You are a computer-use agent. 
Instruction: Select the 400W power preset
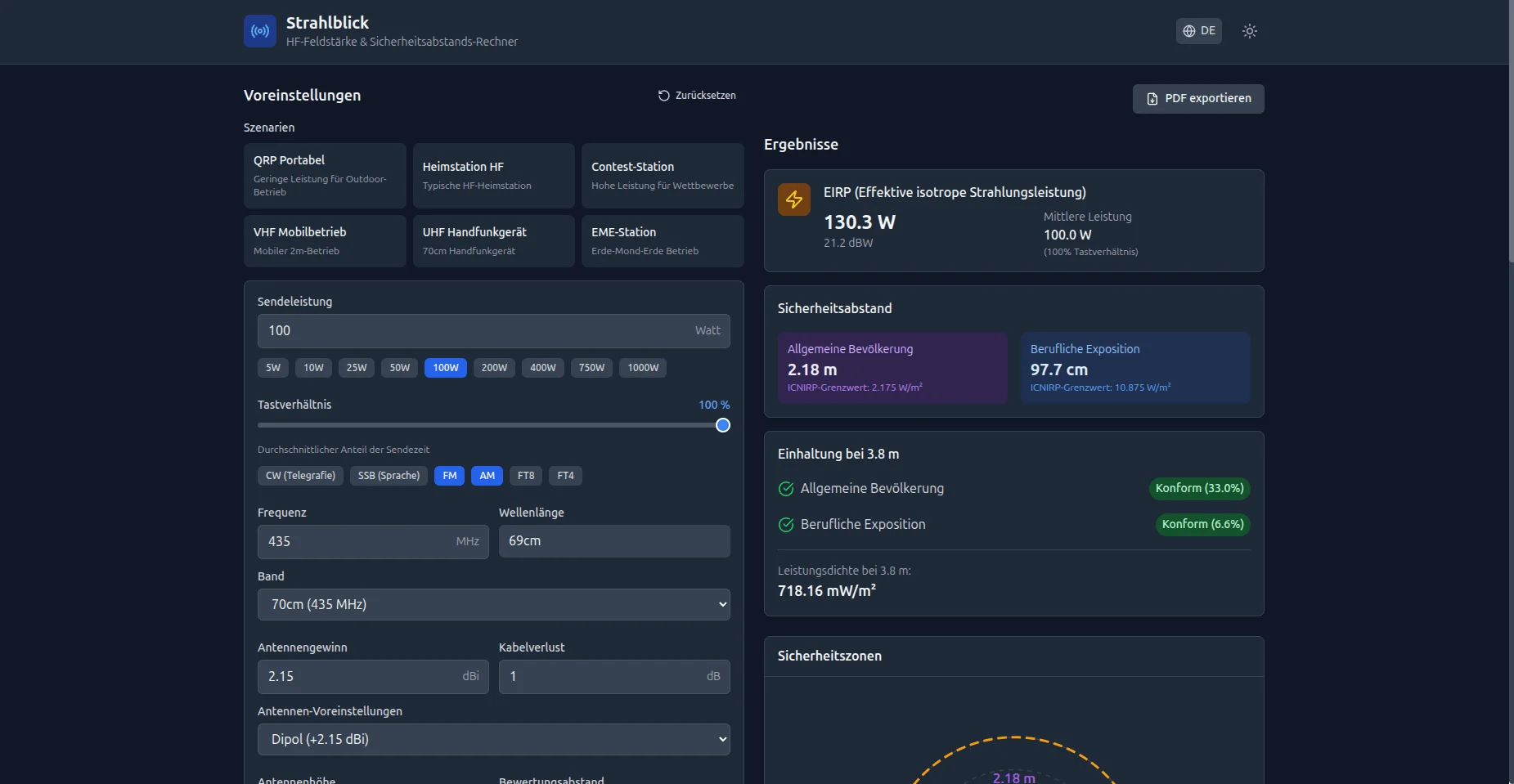point(542,368)
